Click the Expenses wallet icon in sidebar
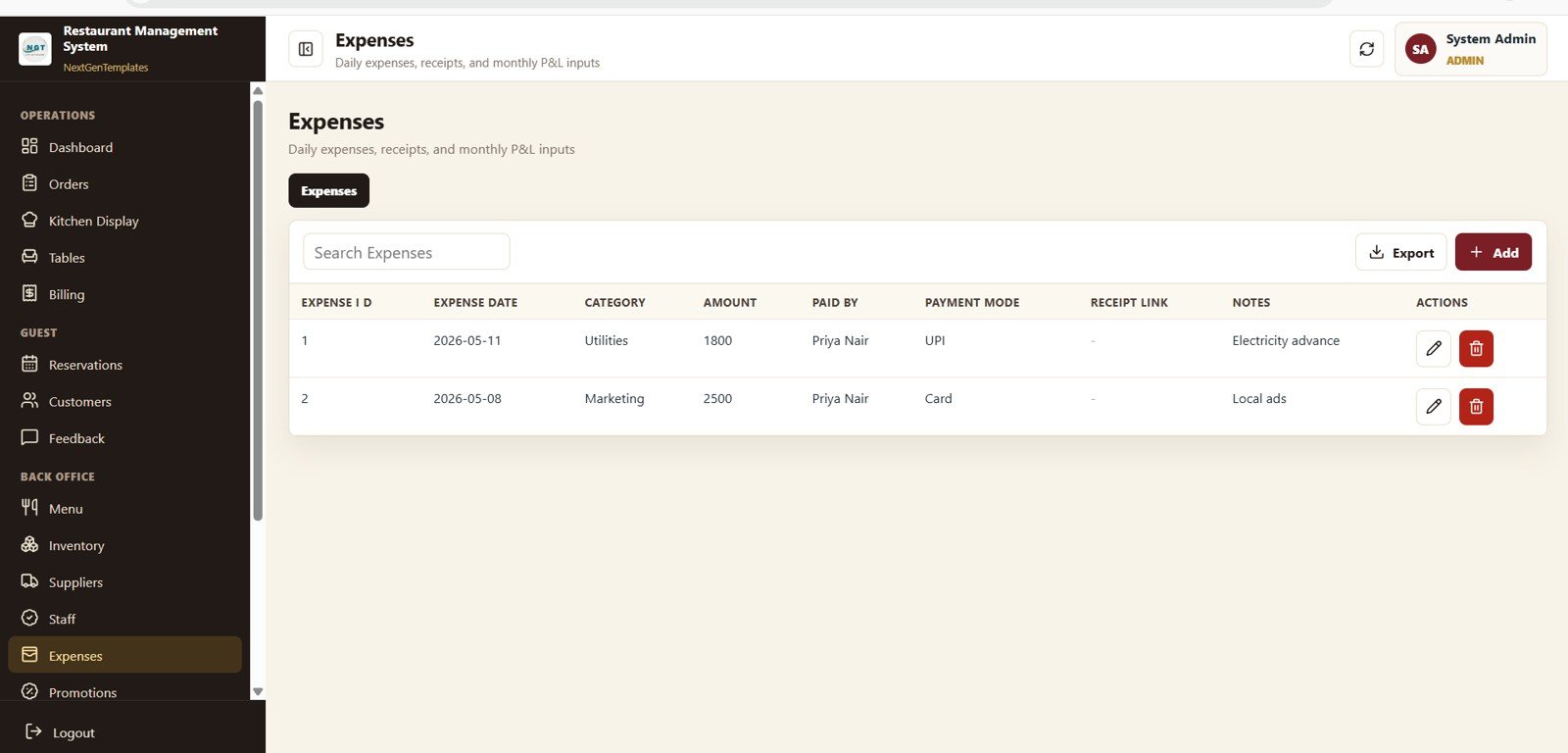Viewport: 1568px width, 753px height. coord(29,655)
